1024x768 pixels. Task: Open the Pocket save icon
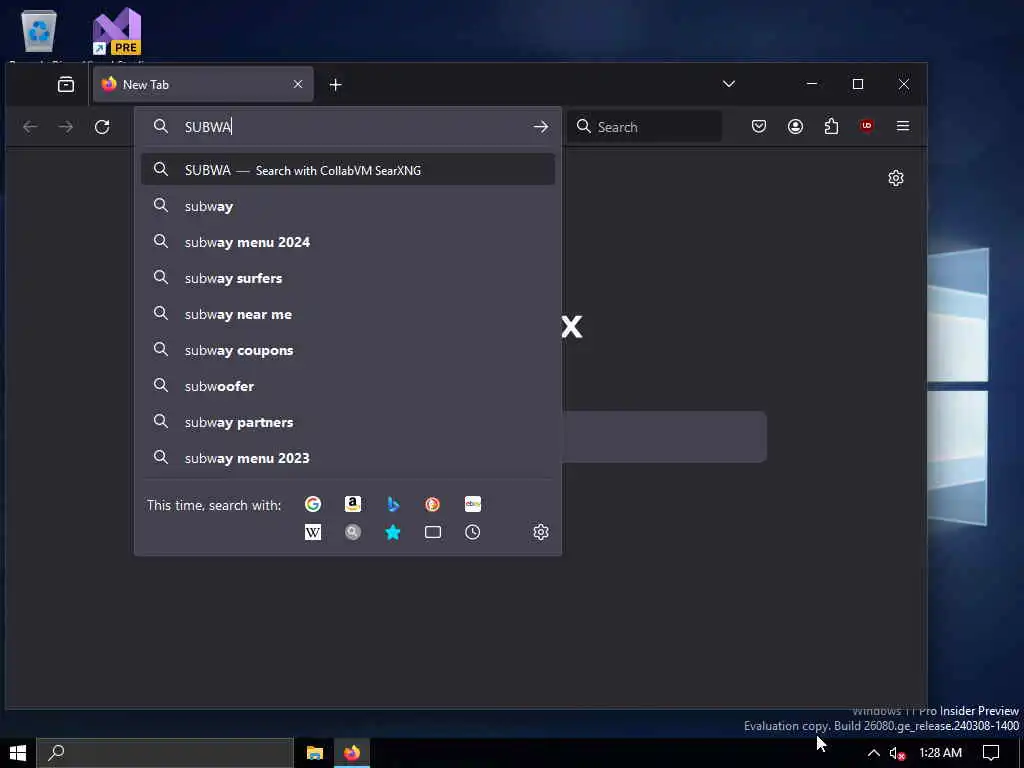(x=759, y=126)
